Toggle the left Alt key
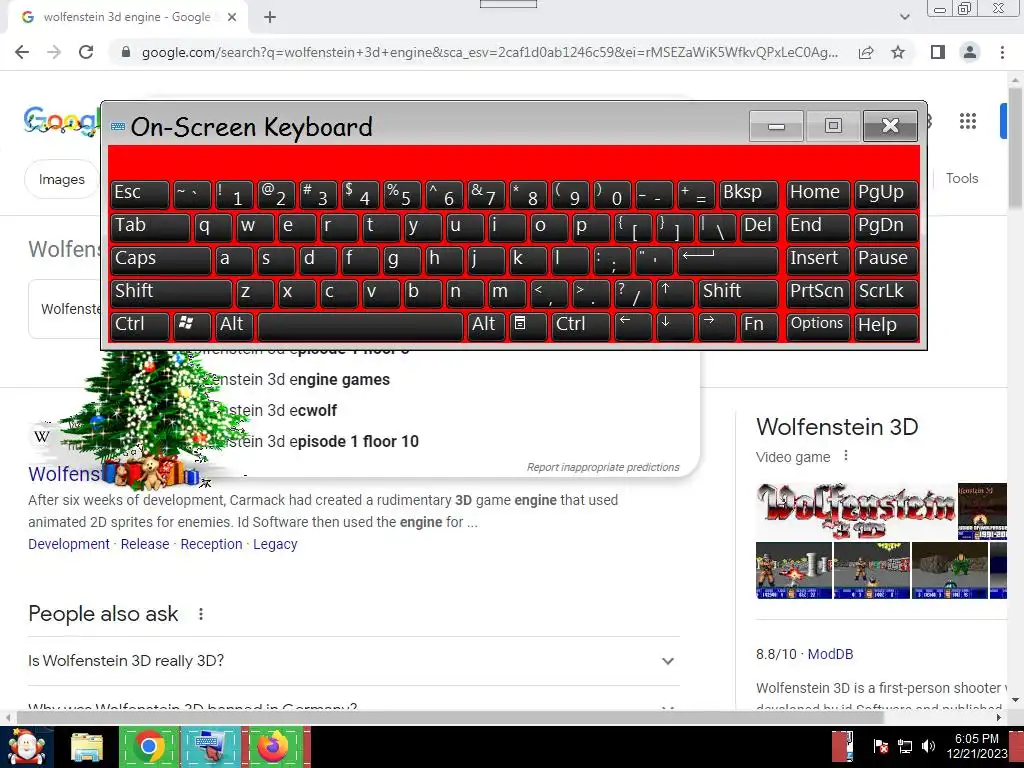The width and height of the screenshot is (1024, 768). (234, 327)
